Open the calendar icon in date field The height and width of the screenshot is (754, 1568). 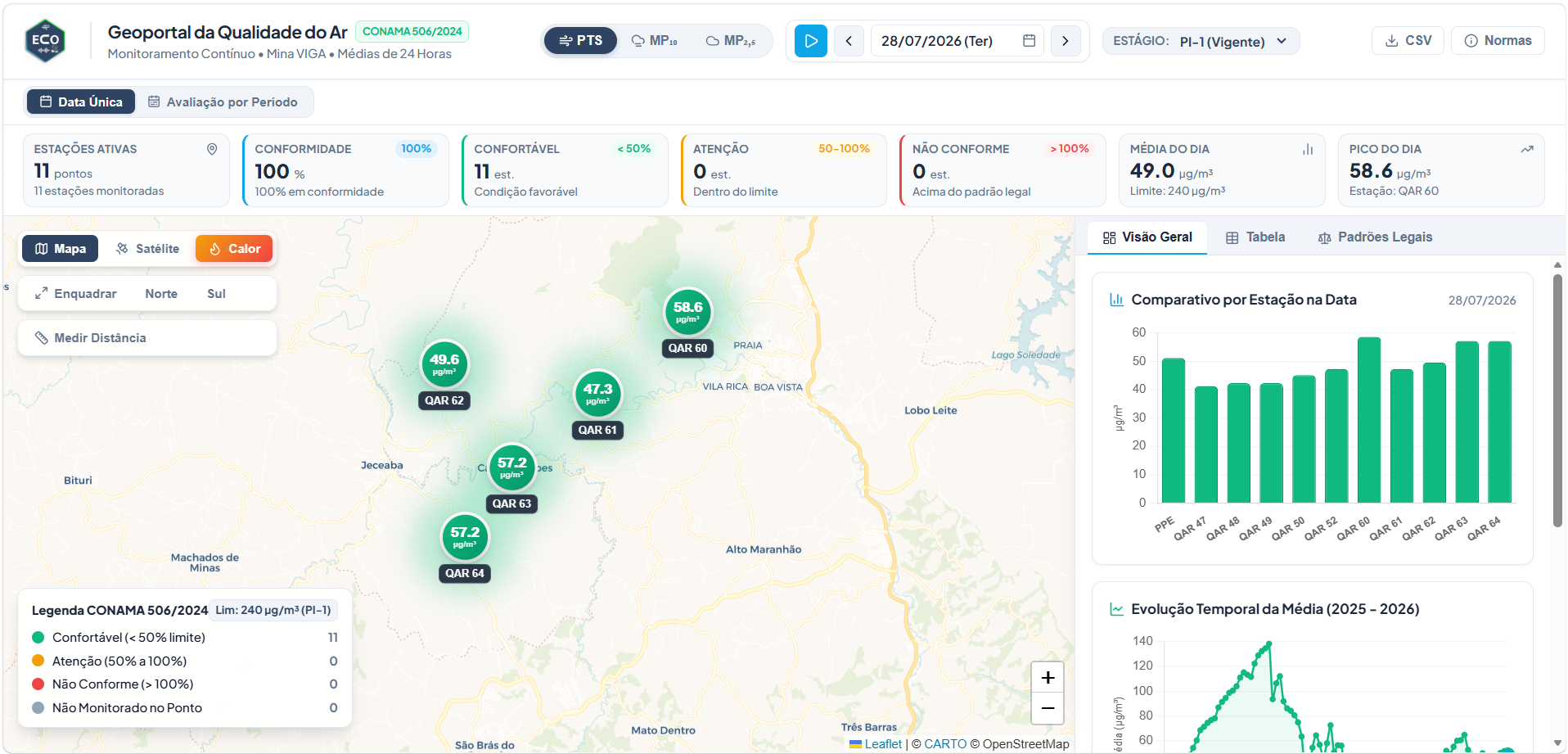(1029, 41)
